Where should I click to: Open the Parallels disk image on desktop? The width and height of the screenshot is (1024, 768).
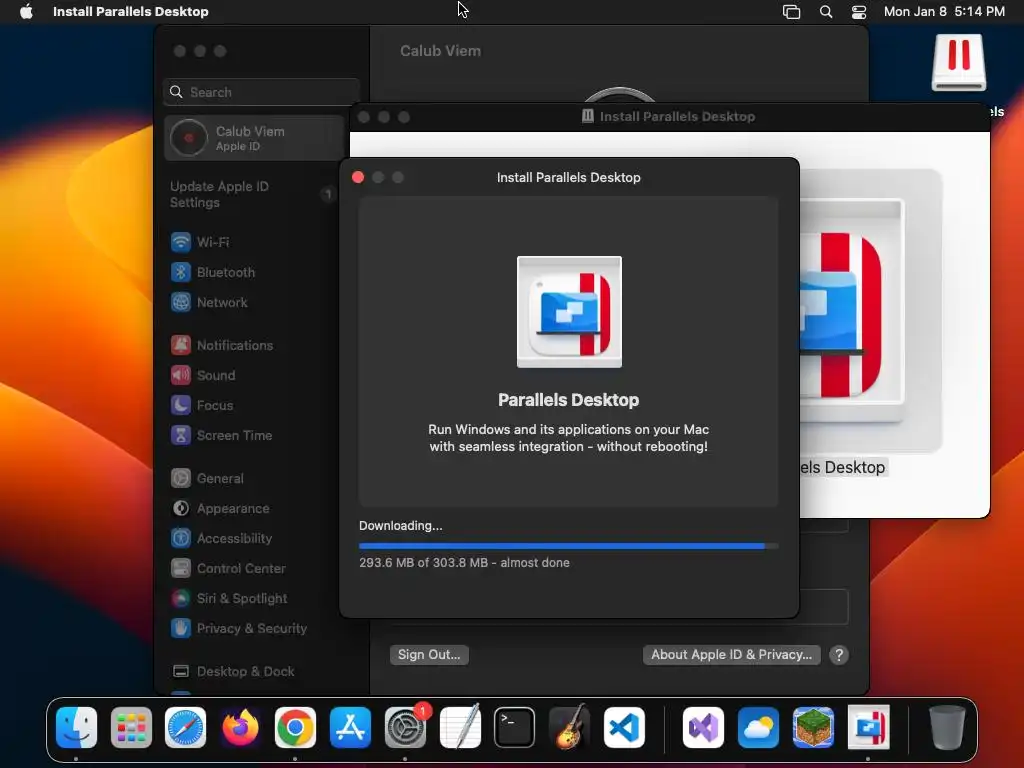pyautogui.click(x=959, y=63)
